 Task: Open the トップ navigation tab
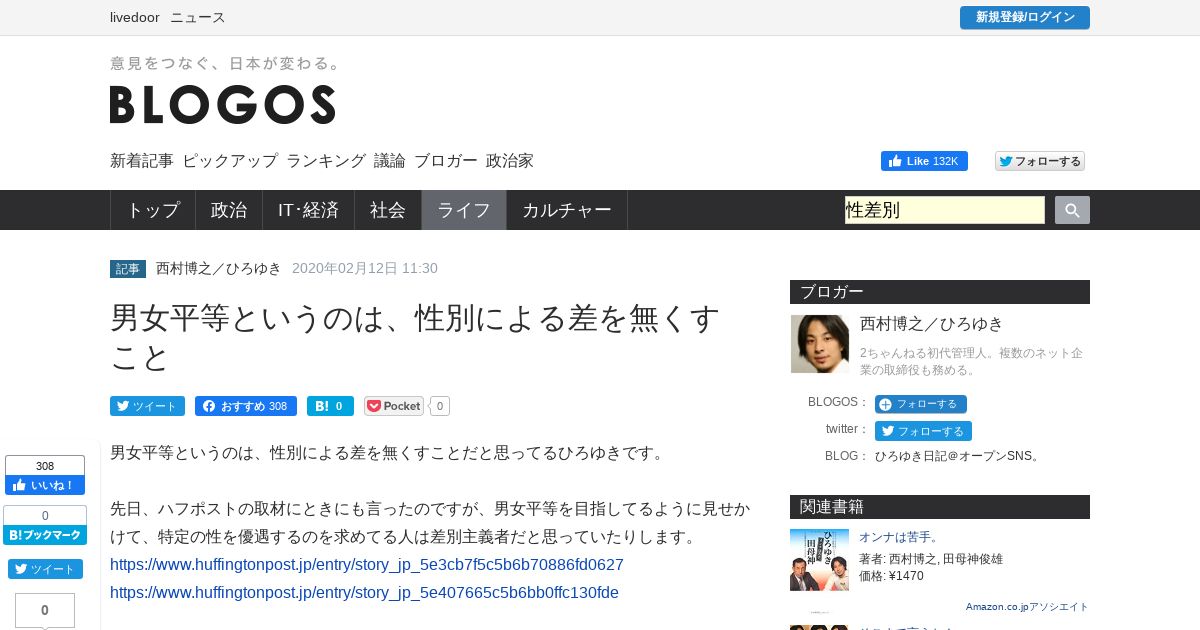(x=153, y=210)
